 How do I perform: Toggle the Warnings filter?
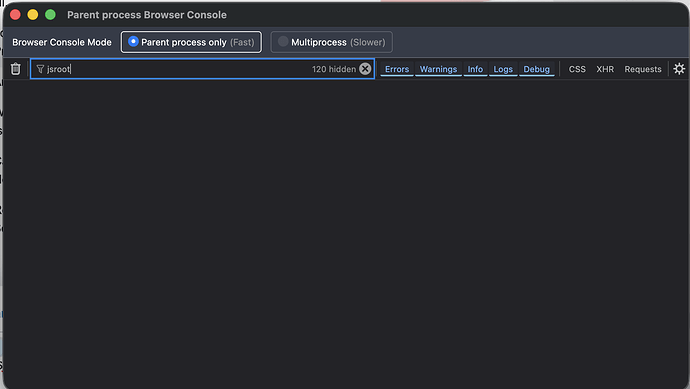tap(438, 69)
